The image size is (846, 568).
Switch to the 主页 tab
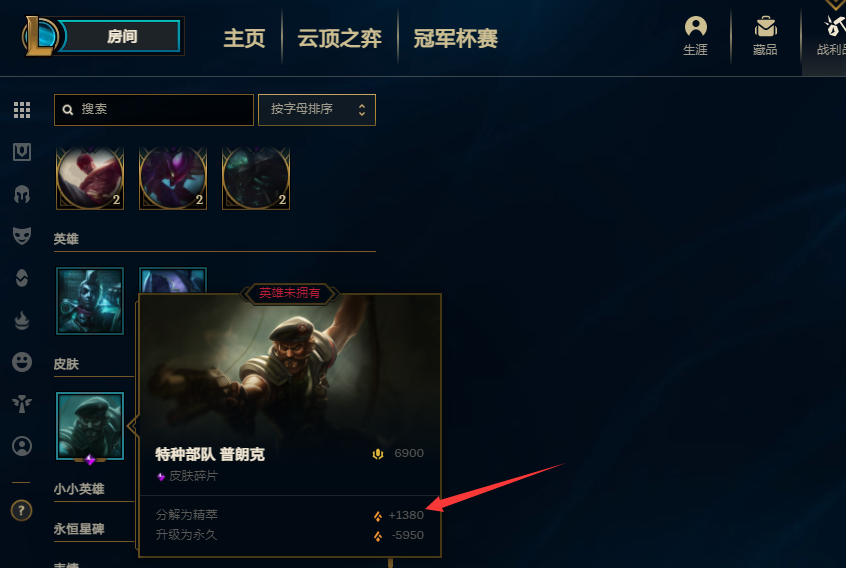[244, 38]
